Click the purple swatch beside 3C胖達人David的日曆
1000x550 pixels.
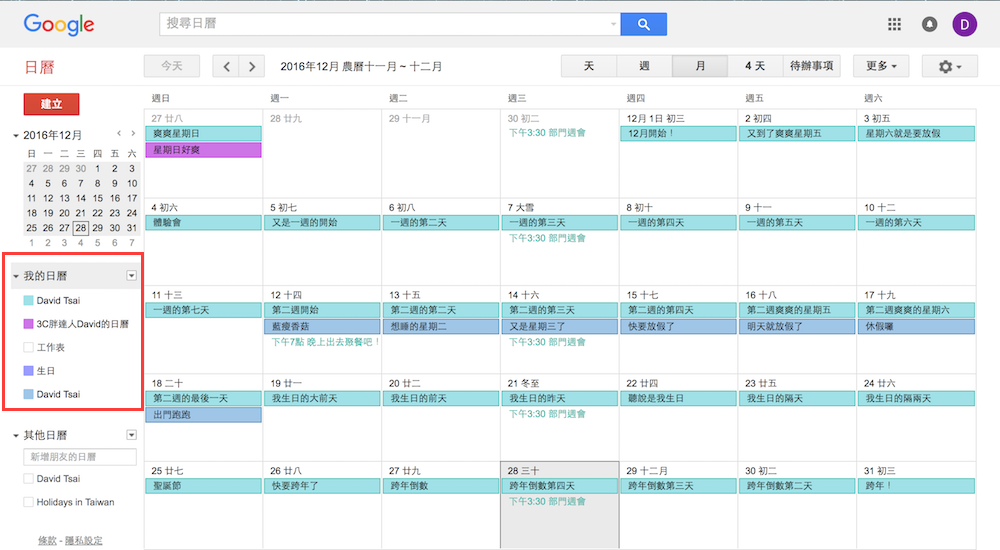coord(28,324)
